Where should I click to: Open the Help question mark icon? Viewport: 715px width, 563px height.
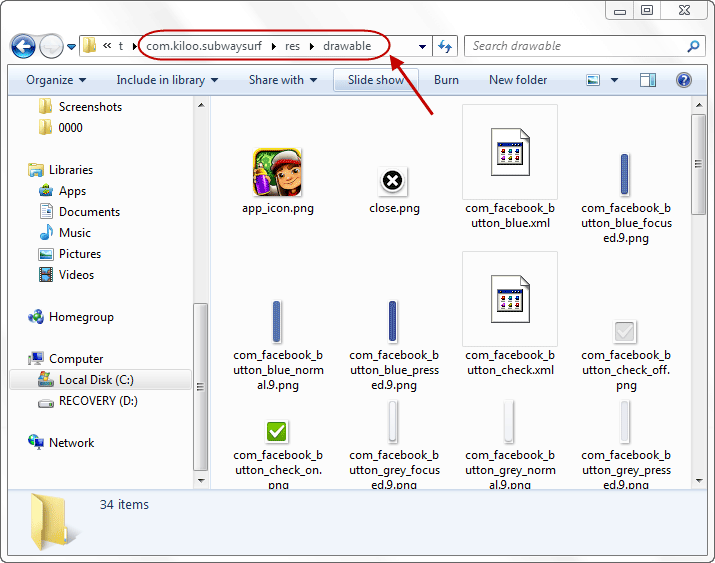coord(684,80)
